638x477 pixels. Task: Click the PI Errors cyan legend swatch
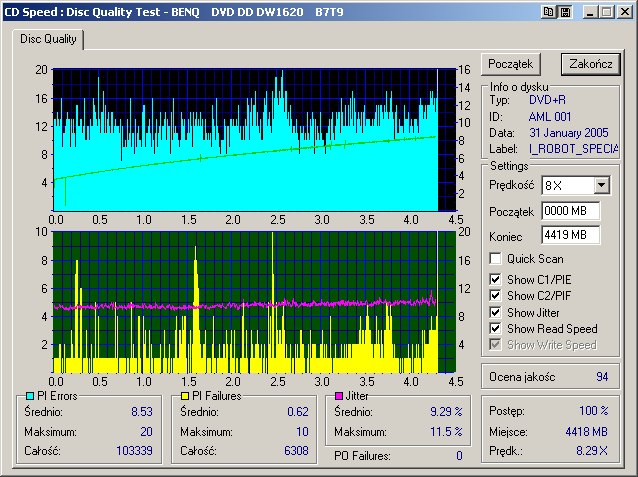[x=30, y=396]
